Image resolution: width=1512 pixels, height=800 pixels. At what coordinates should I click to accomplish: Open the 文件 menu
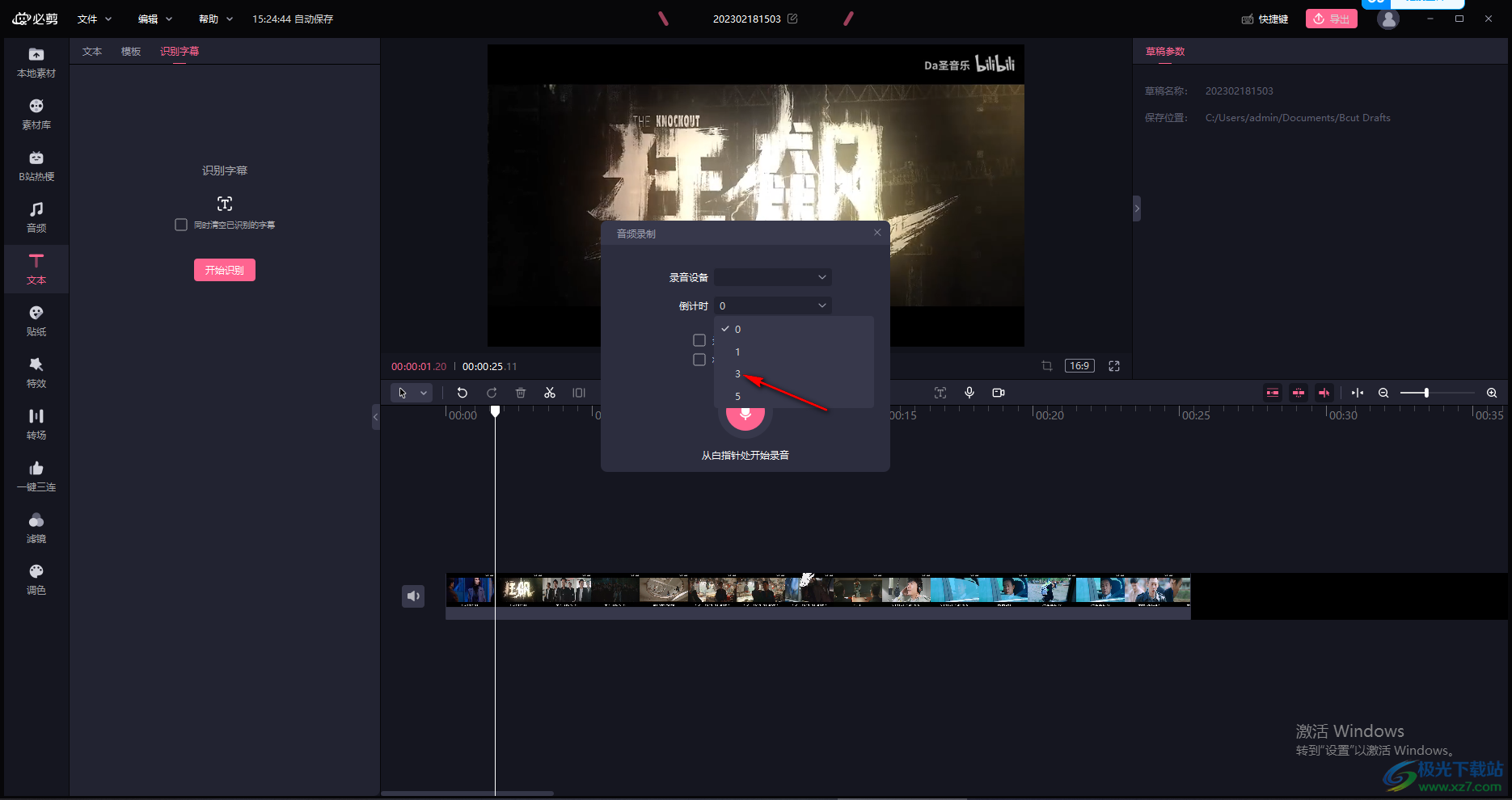tap(95, 19)
